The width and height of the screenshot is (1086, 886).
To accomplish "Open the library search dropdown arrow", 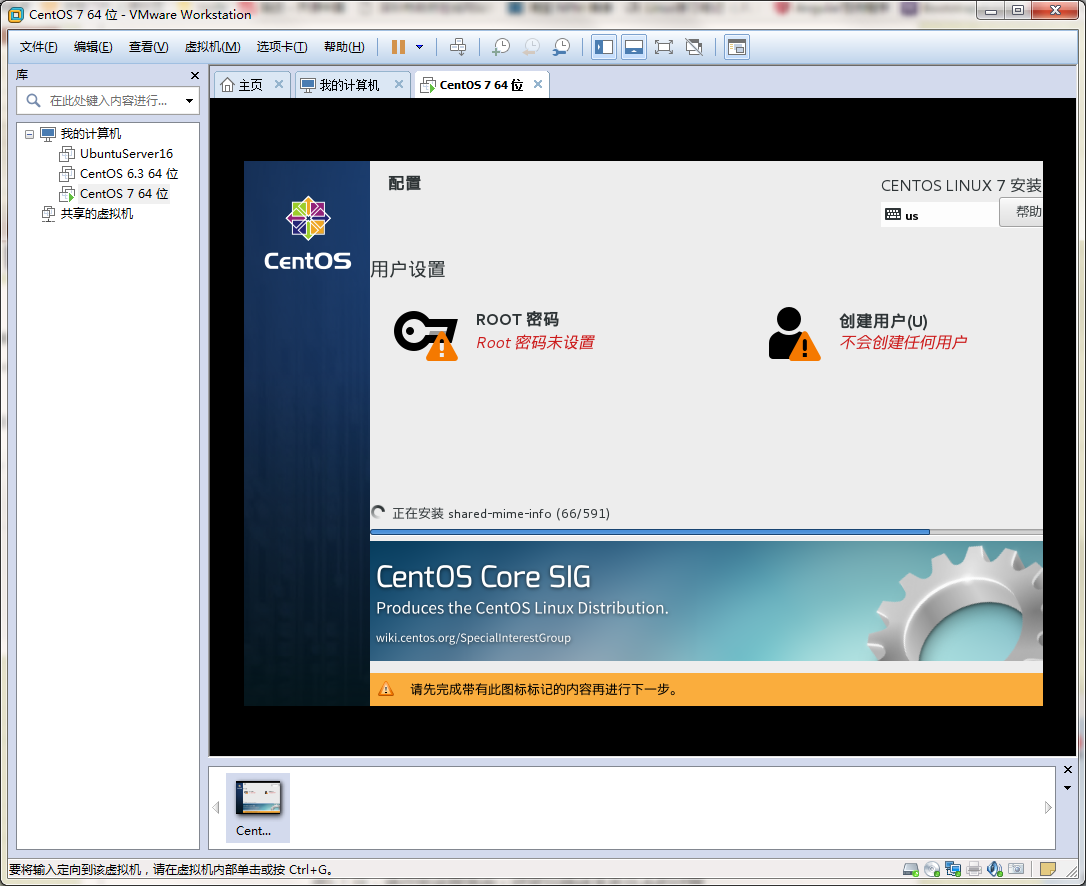I will tap(189, 101).
